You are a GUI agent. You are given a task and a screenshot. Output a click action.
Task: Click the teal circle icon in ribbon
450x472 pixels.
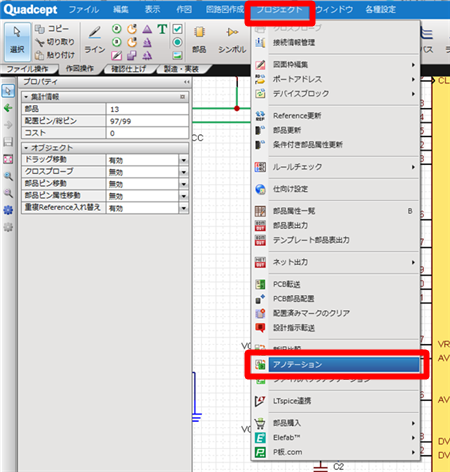(177, 42)
